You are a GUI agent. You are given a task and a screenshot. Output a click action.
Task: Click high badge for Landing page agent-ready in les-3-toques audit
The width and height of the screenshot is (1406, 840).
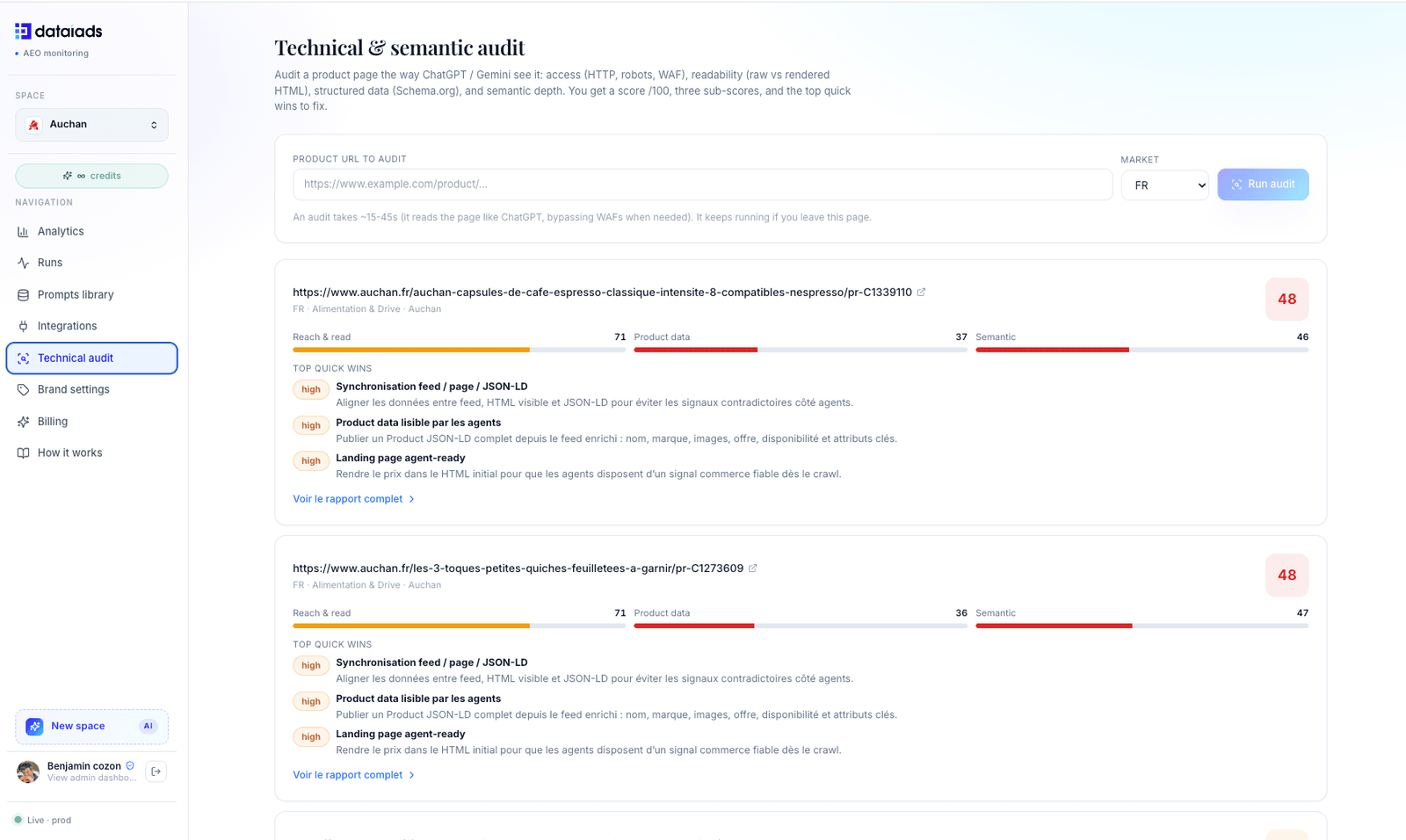point(311,736)
